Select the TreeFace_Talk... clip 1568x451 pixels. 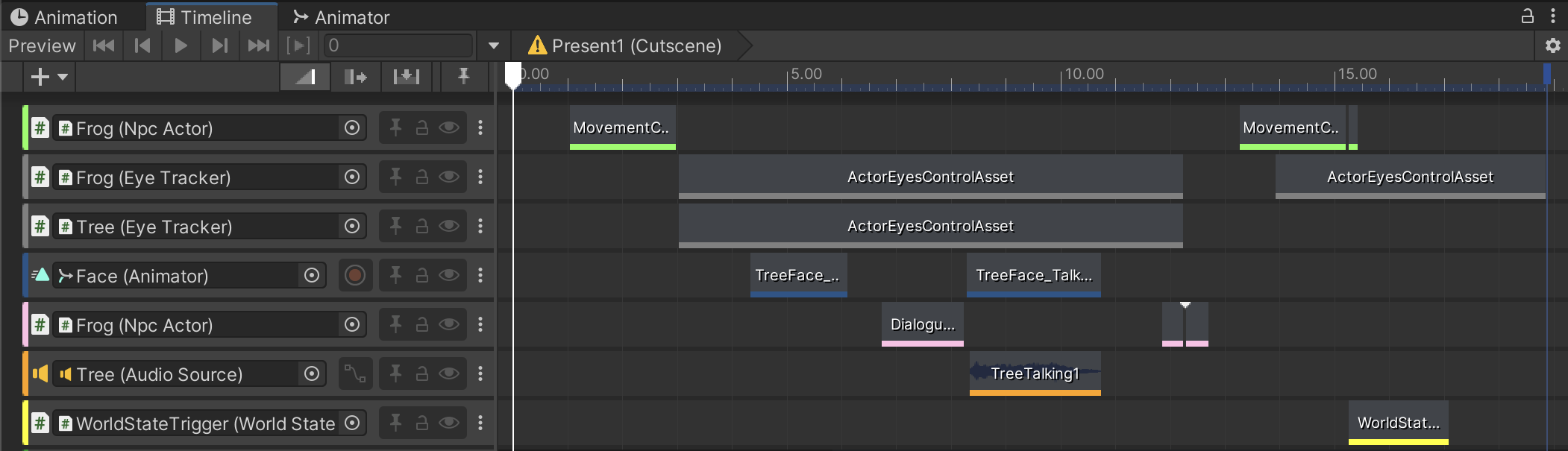[x=1034, y=275]
